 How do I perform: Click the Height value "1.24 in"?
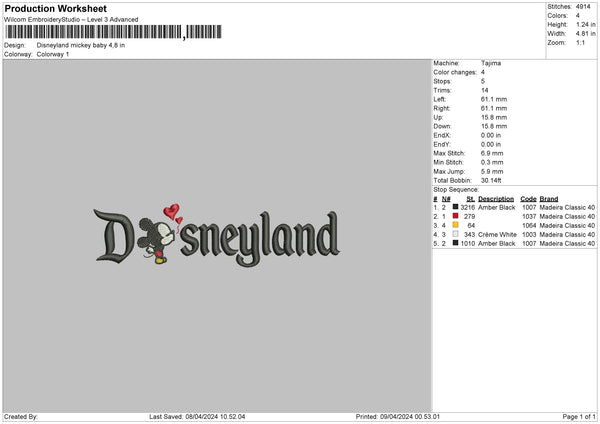click(585, 24)
